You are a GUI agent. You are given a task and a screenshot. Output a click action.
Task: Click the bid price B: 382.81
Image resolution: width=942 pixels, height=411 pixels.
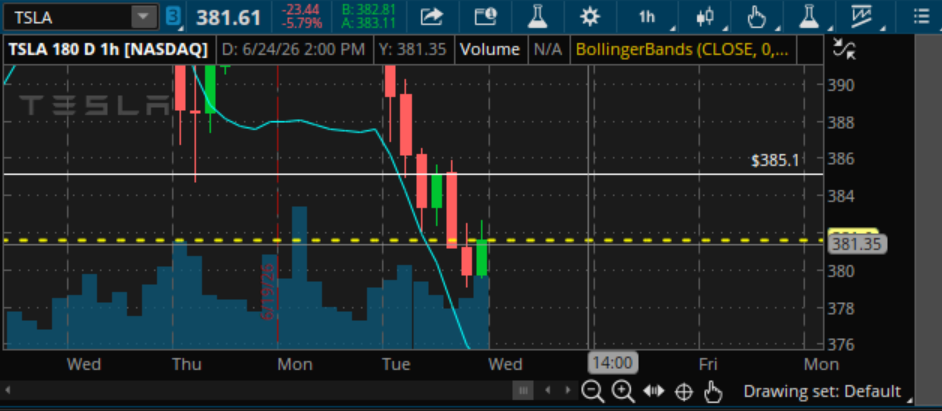[369, 10]
